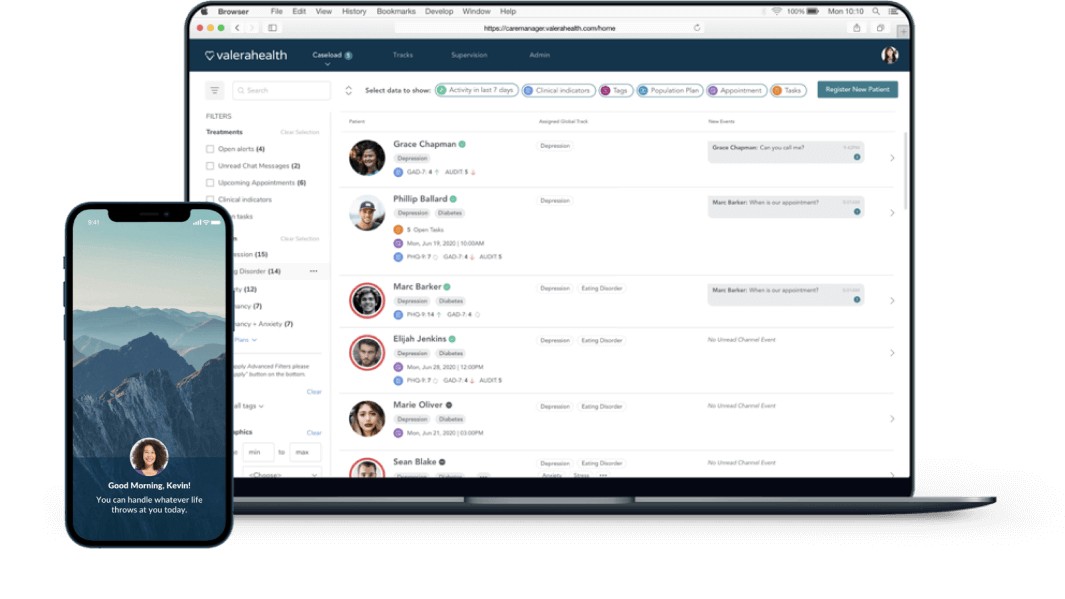This screenshot has width=1065, height=599.
Task: Toggle the browser sidebar icon
Action: 272,28
